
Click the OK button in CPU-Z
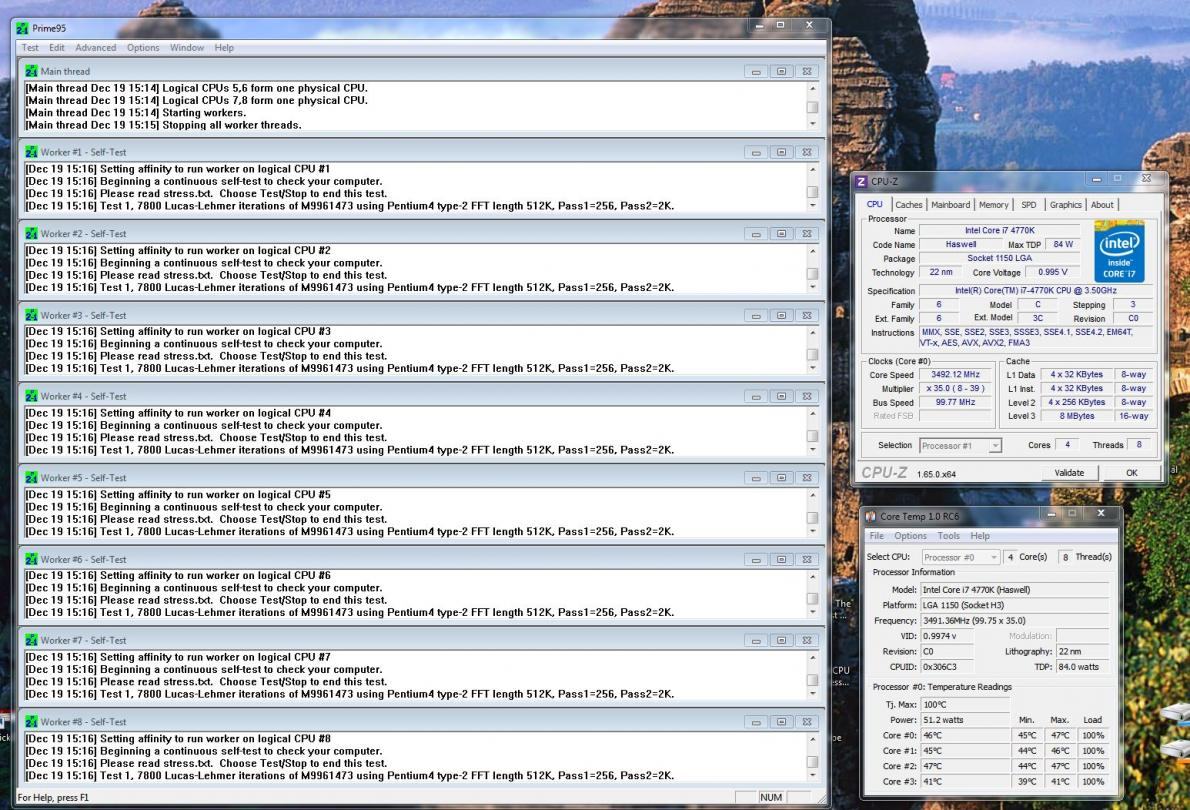[1132, 473]
